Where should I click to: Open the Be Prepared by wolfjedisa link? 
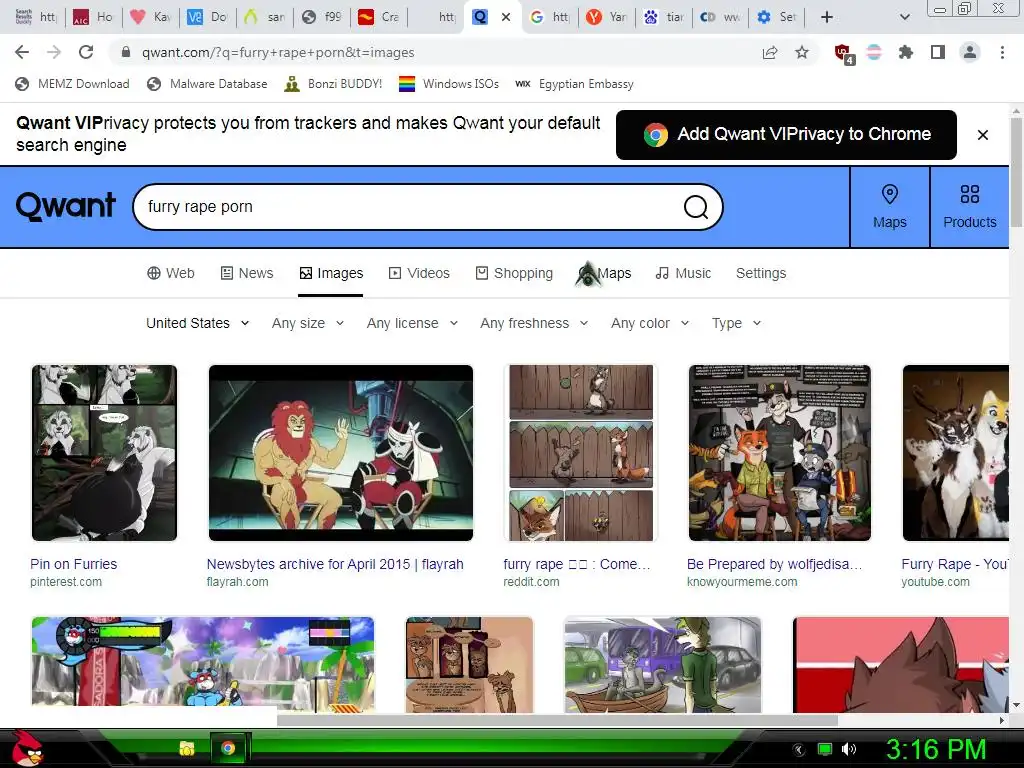click(x=774, y=564)
